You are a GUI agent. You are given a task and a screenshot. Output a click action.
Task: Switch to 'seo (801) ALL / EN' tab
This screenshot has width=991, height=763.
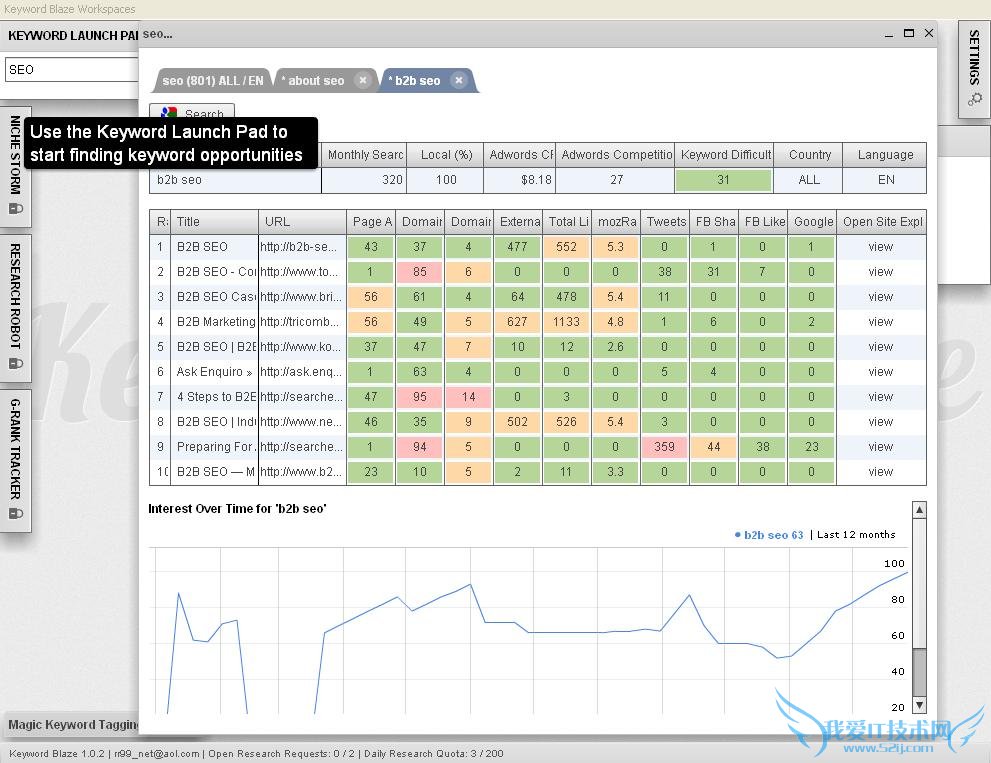click(212, 81)
